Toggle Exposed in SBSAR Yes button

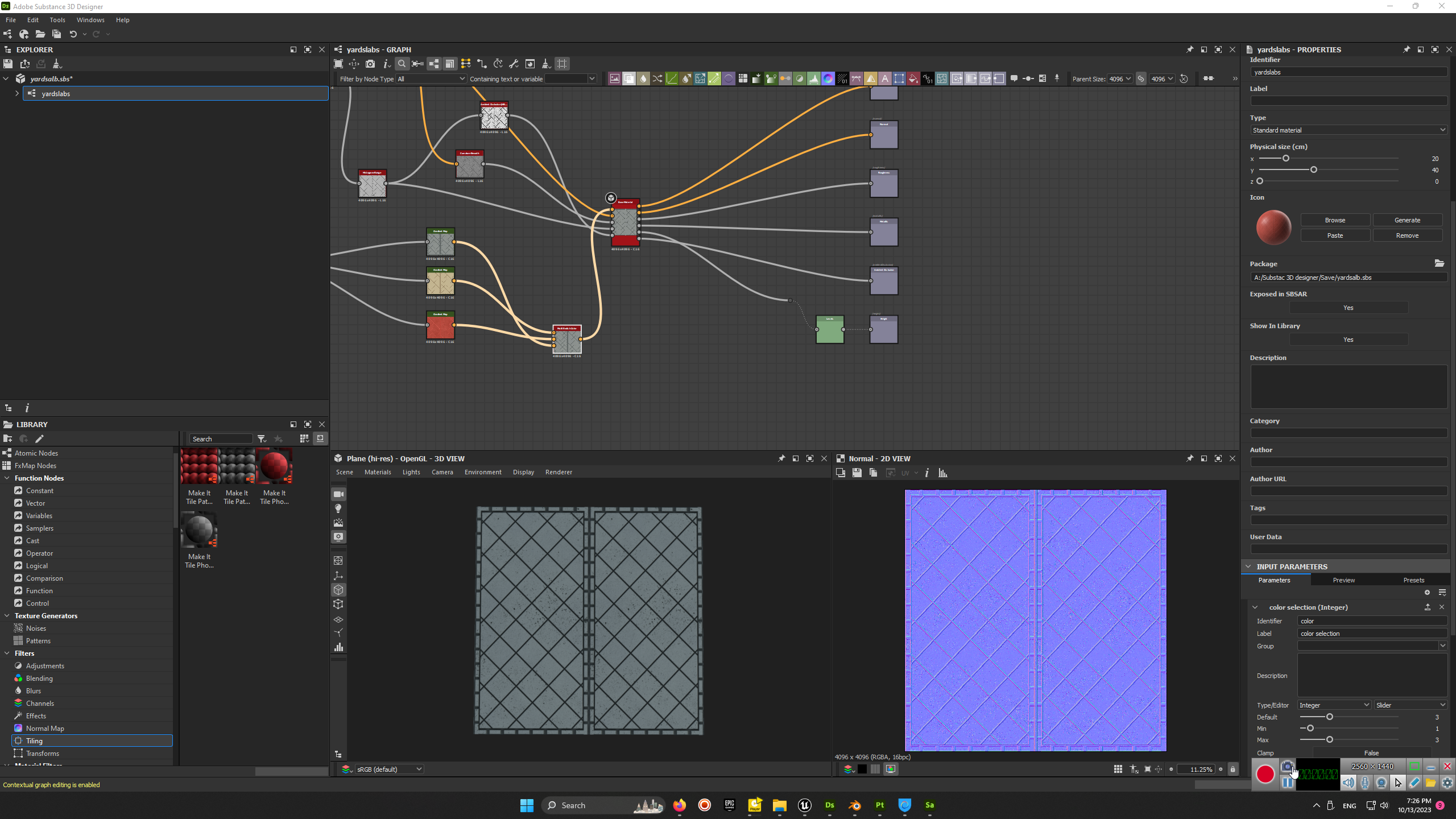pos(1348,308)
